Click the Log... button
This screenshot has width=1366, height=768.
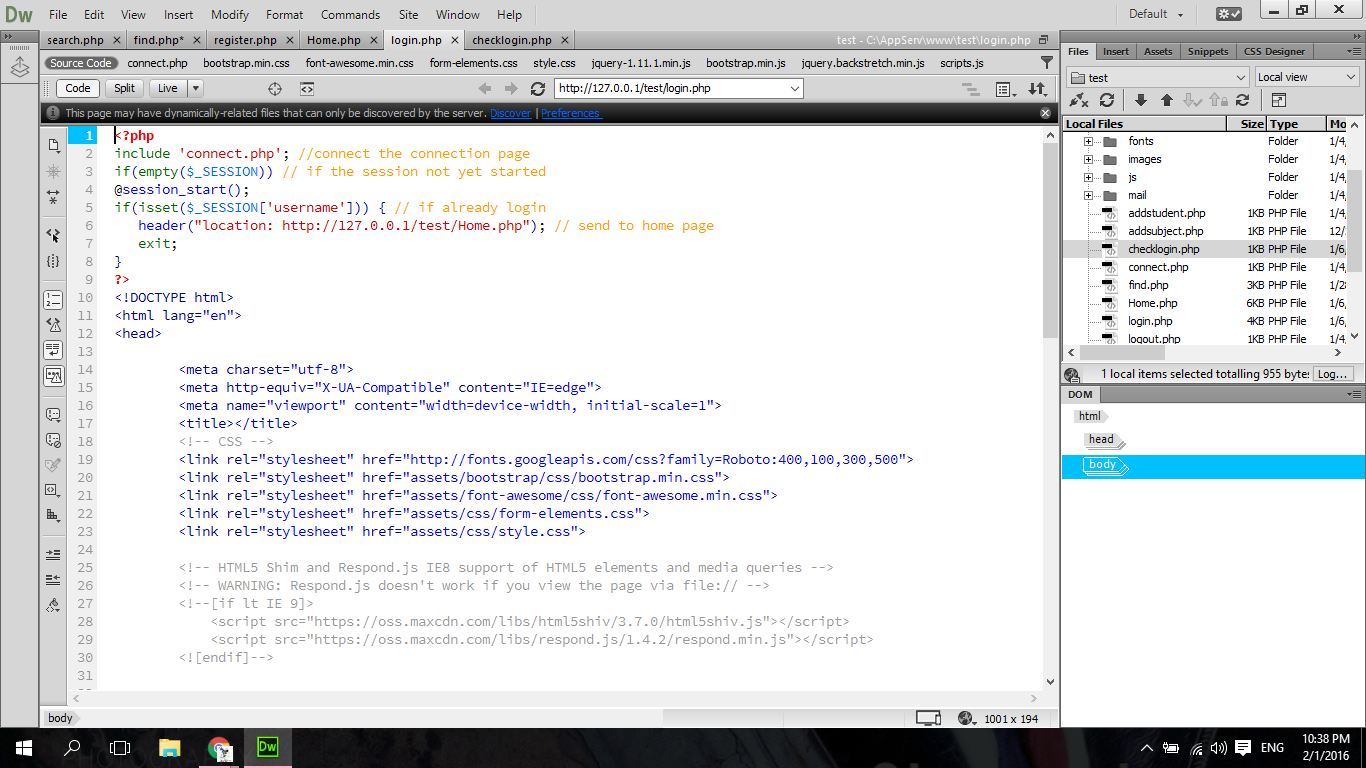[x=1333, y=374]
